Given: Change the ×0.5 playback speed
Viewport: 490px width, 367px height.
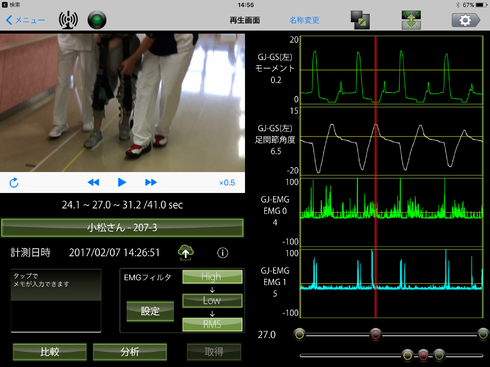Looking at the screenshot, I should (x=227, y=183).
